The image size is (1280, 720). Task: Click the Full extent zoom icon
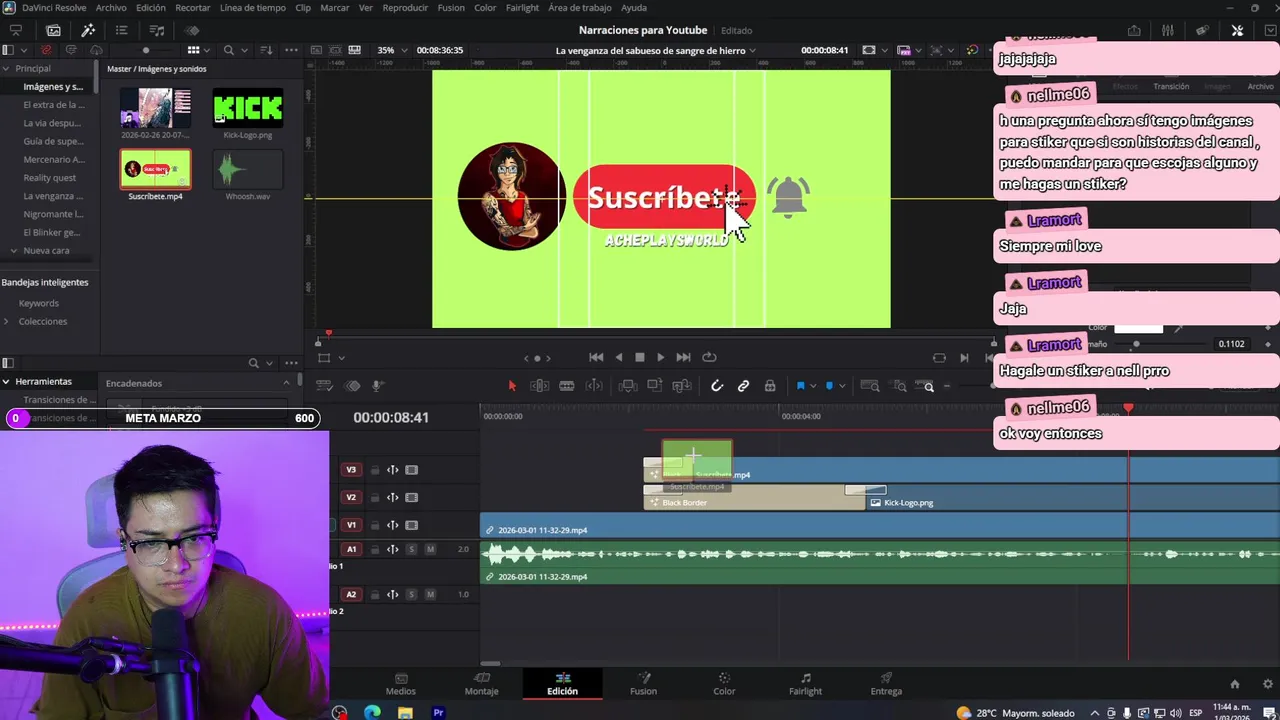[x=870, y=386]
